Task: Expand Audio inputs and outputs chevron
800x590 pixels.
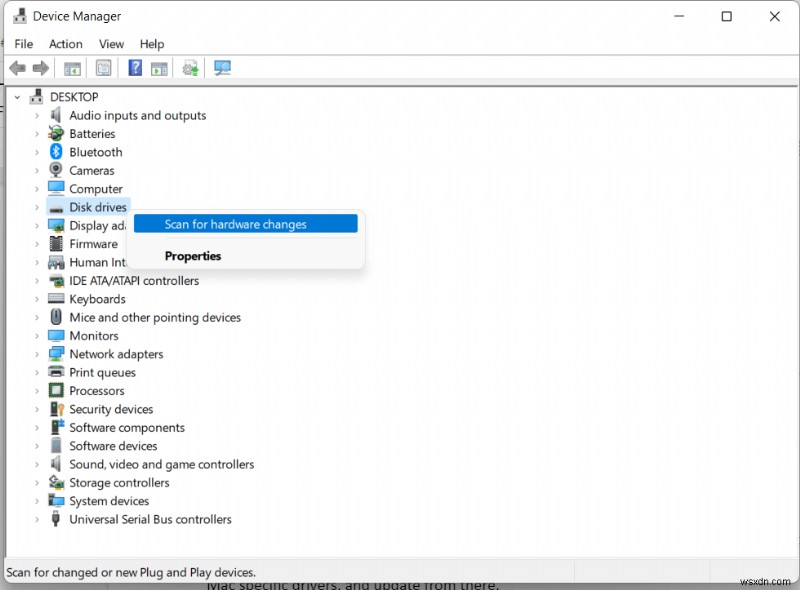Action: tap(37, 115)
